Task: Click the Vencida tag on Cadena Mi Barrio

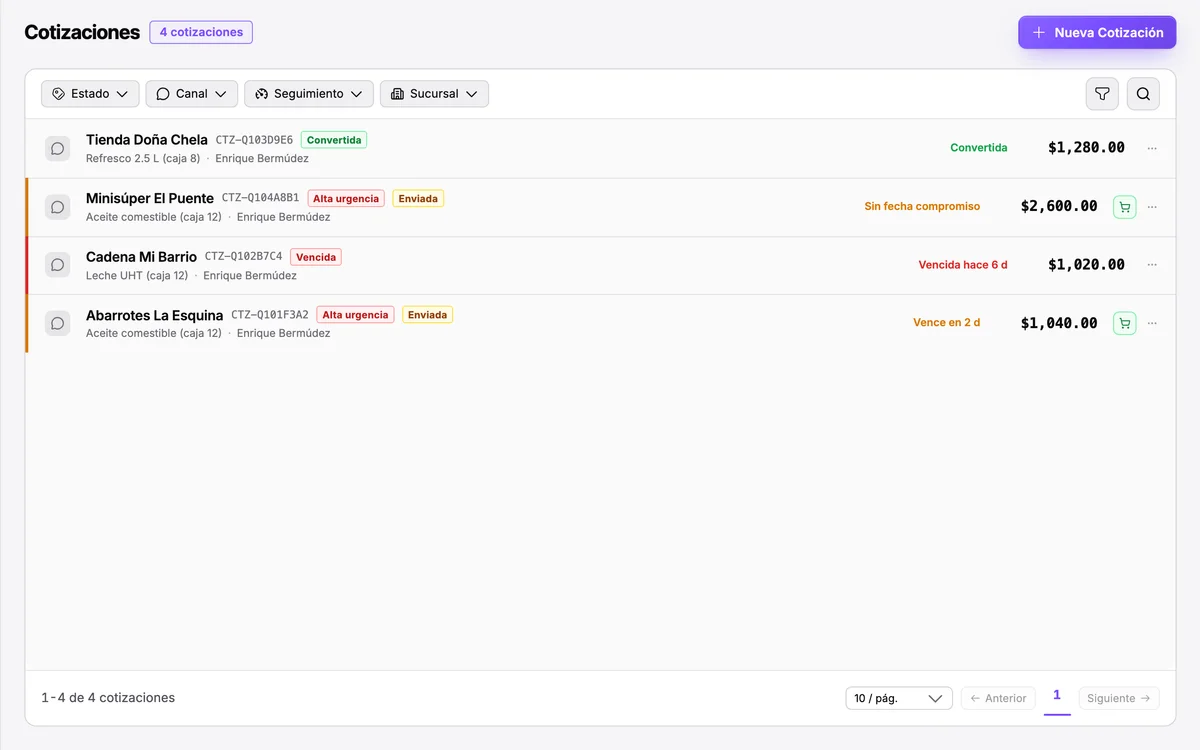Action: tap(316, 257)
